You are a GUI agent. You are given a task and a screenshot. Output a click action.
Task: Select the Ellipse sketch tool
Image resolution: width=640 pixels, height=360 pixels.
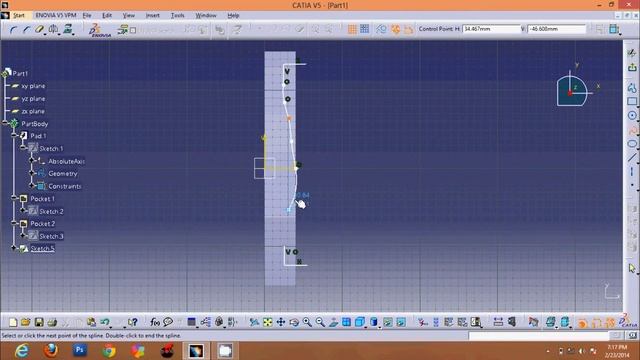[x=632, y=144]
